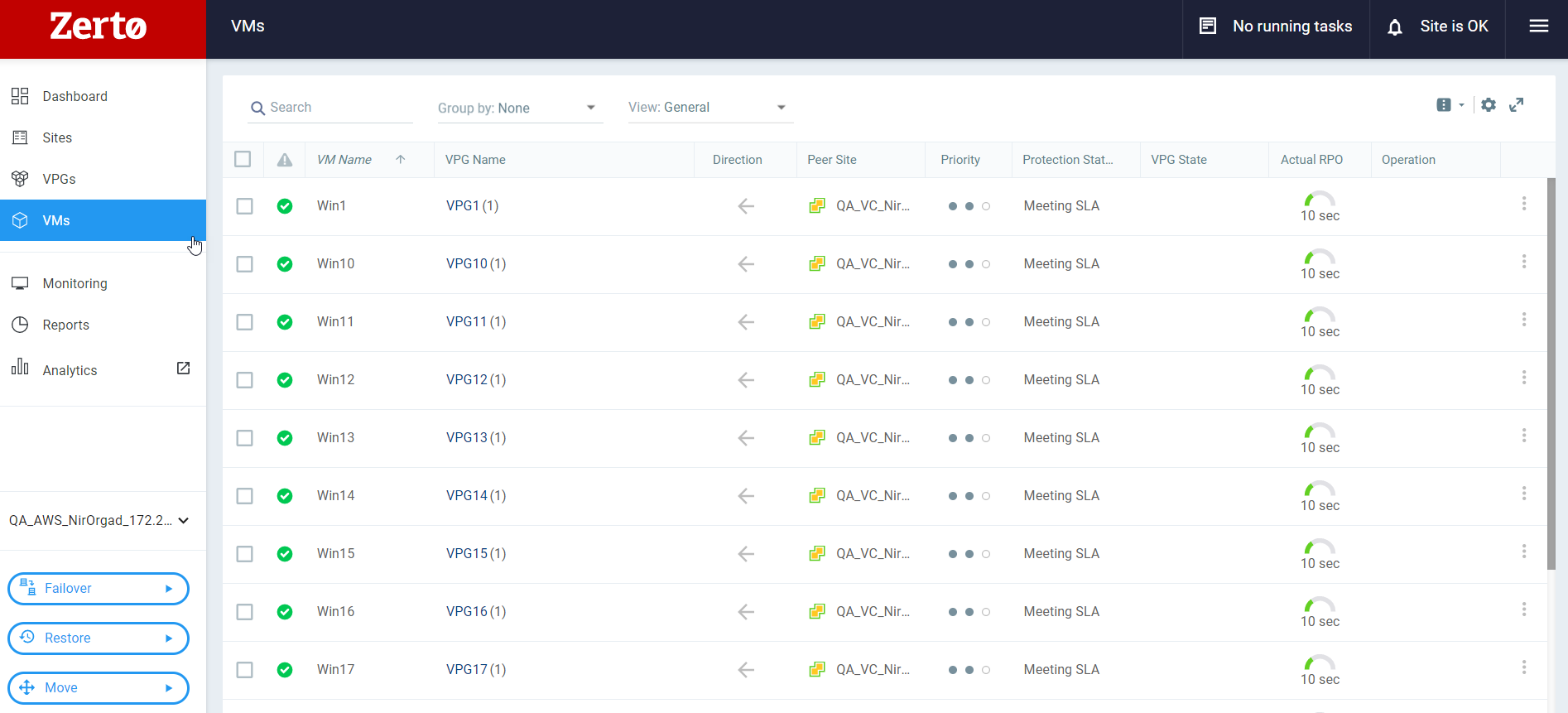Open the export options icon in the table toolbar
The height and width of the screenshot is (713, 1568).
1444,105
